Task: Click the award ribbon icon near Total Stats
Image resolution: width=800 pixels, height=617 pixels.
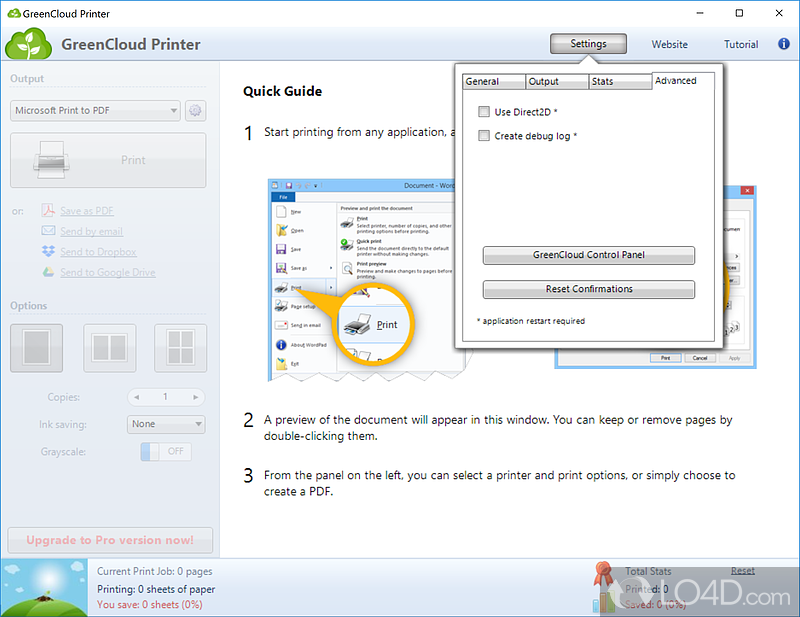Action: 603,573
